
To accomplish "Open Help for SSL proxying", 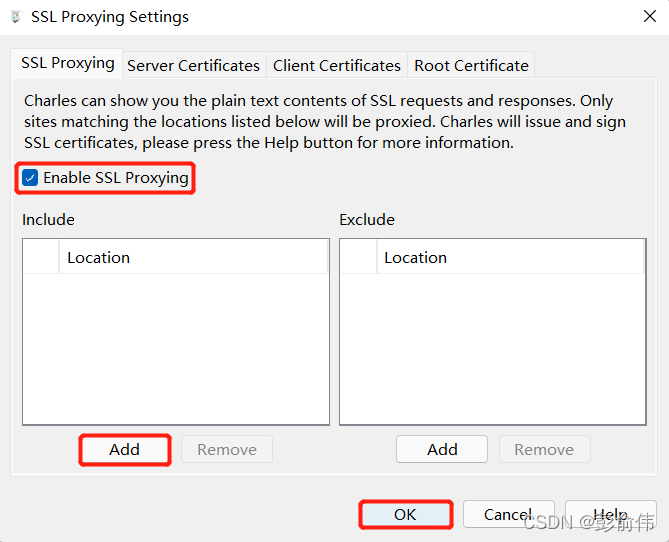I will click(611, 514).
